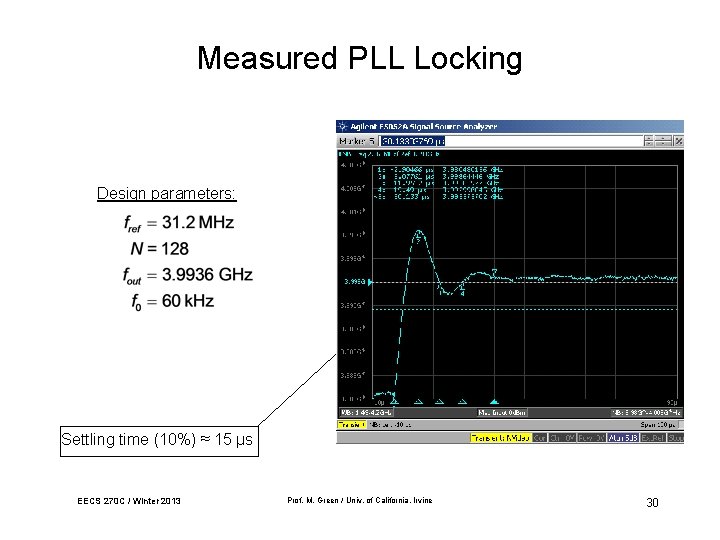Image resolution: width=720 pixels, height=540 pixels.
Task: Click the slide number 30
Action: tap(652, 502)
